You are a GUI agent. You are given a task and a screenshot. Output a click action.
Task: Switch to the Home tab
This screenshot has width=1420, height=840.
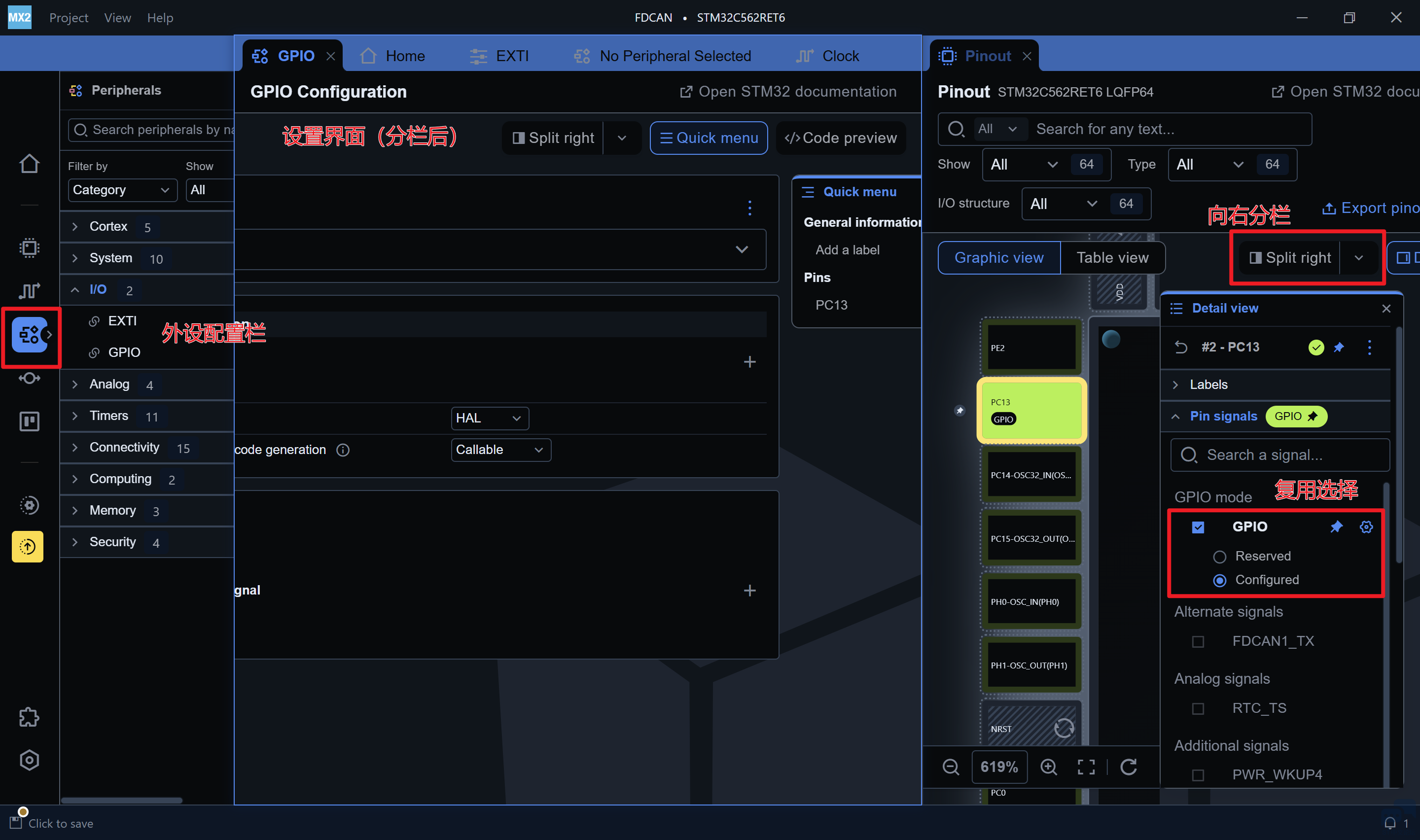coord(393,56)
